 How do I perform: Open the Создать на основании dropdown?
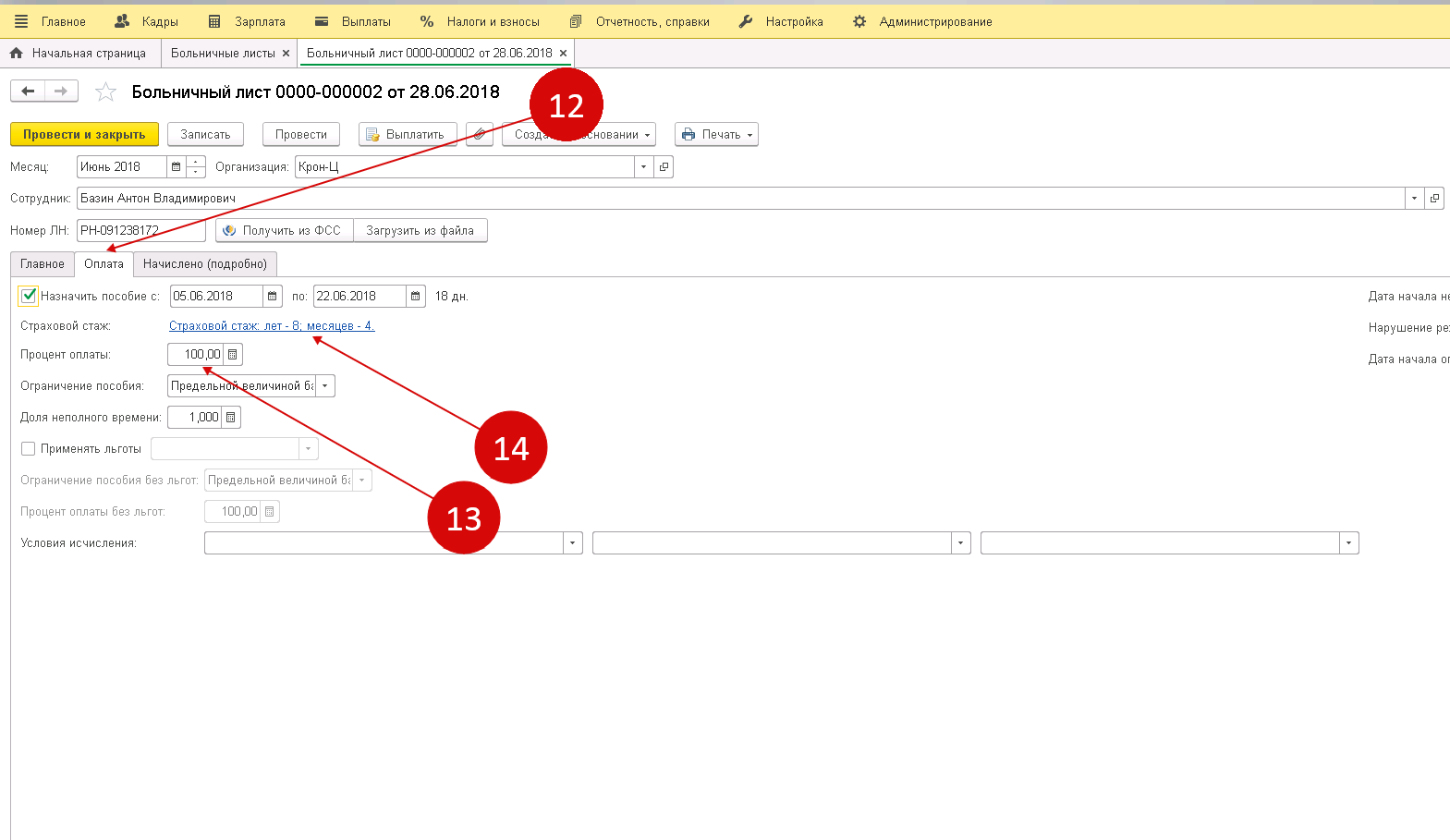(579, 134)
